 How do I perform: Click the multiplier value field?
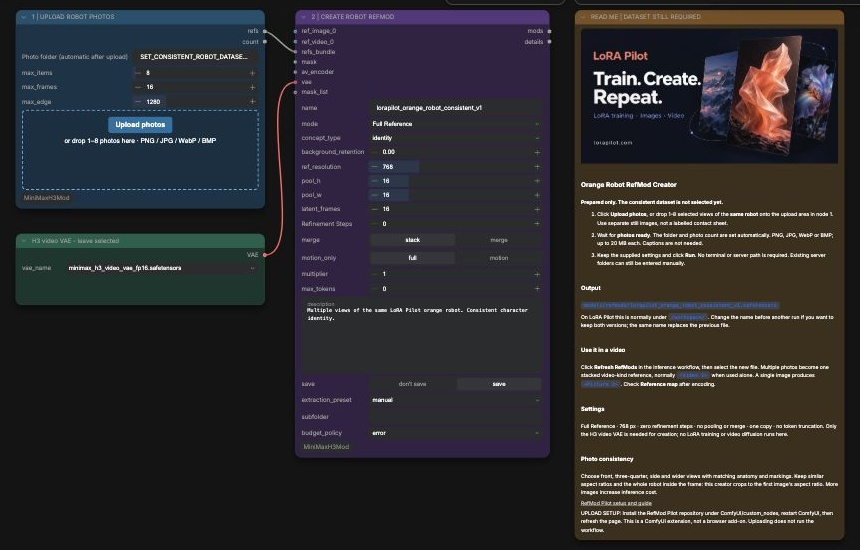[x=456, y=274]
